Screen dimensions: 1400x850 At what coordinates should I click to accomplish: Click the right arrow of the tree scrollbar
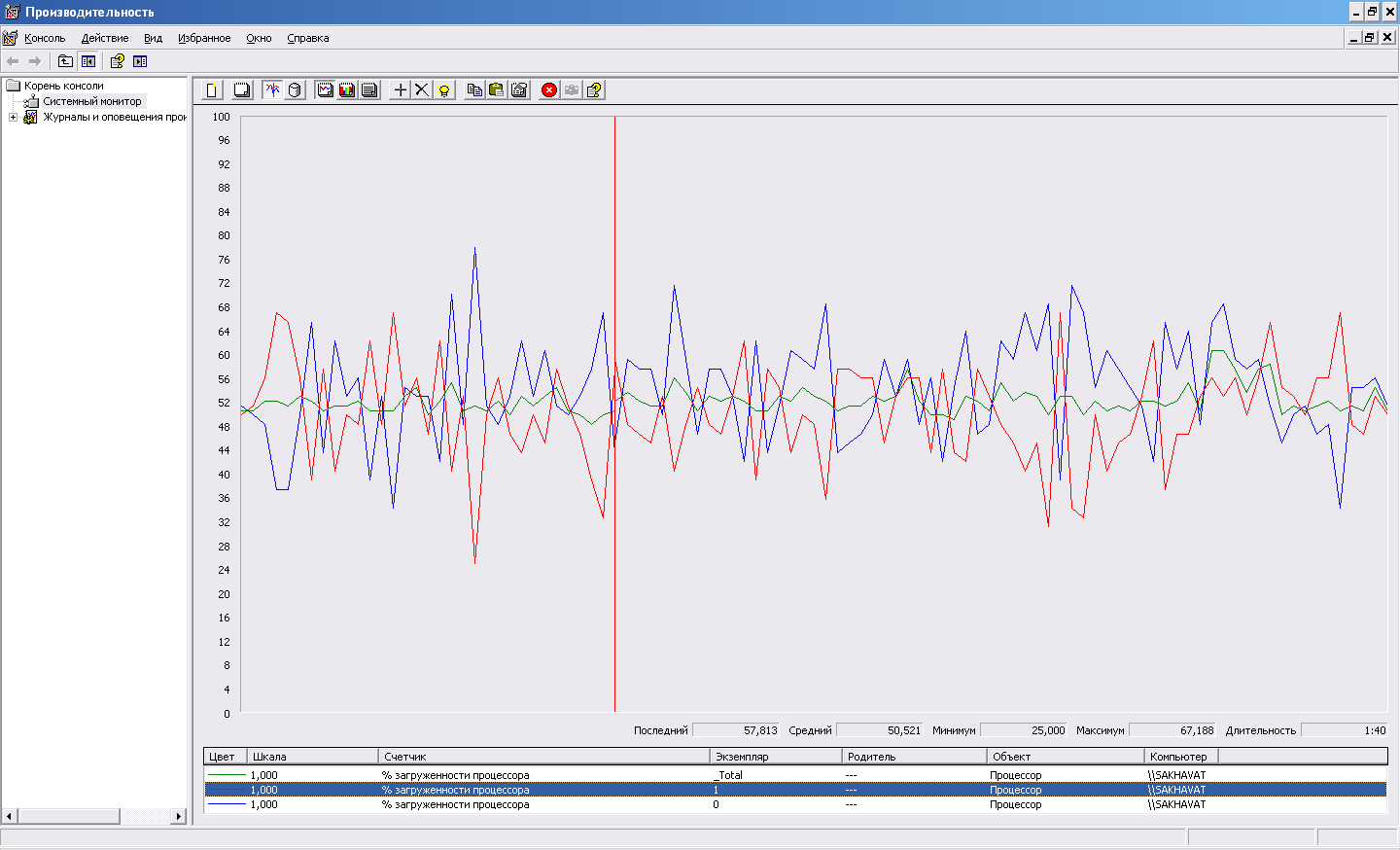pos(179,816)
